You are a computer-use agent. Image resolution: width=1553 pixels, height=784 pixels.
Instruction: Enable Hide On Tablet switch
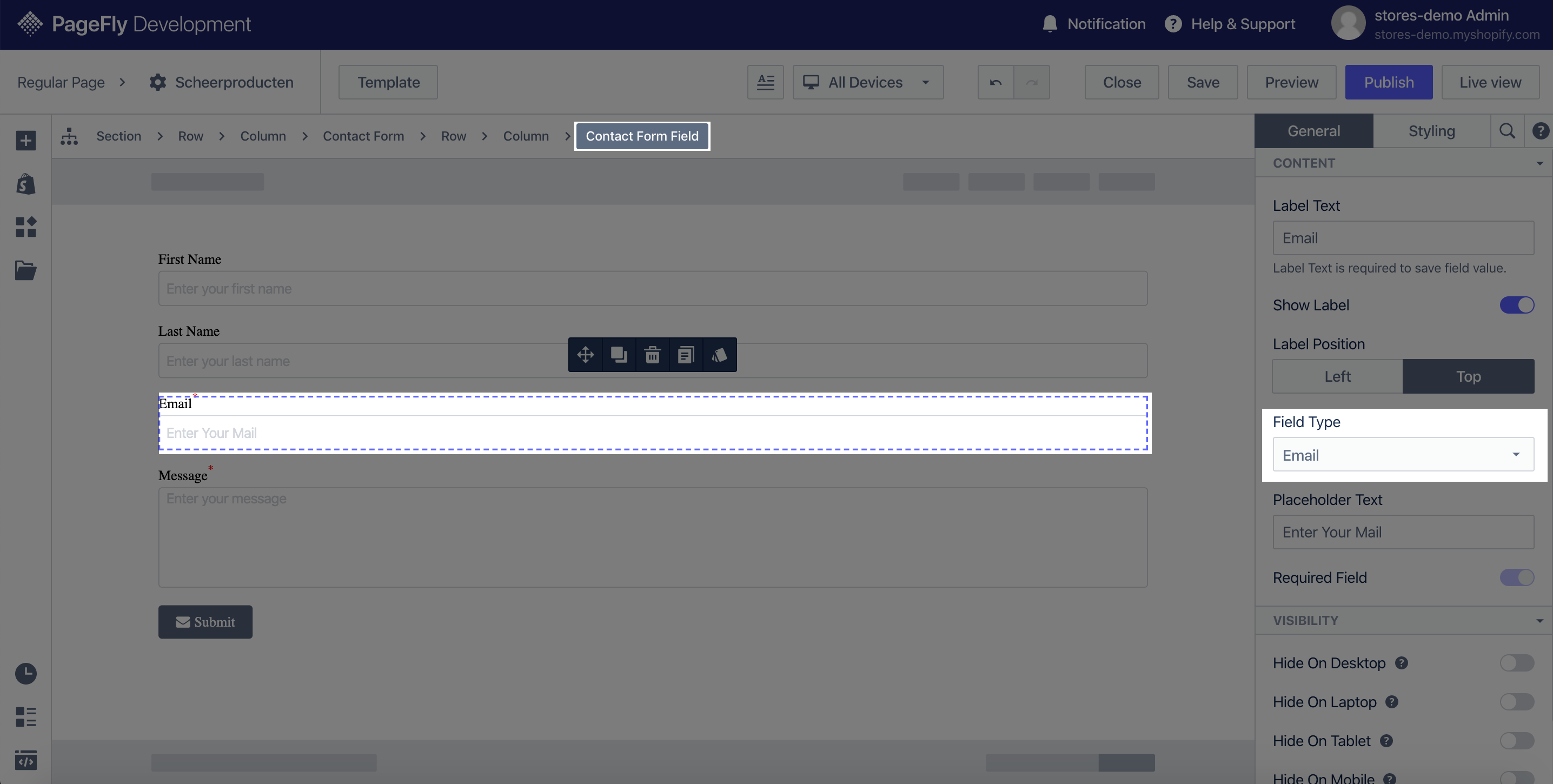1517,741
